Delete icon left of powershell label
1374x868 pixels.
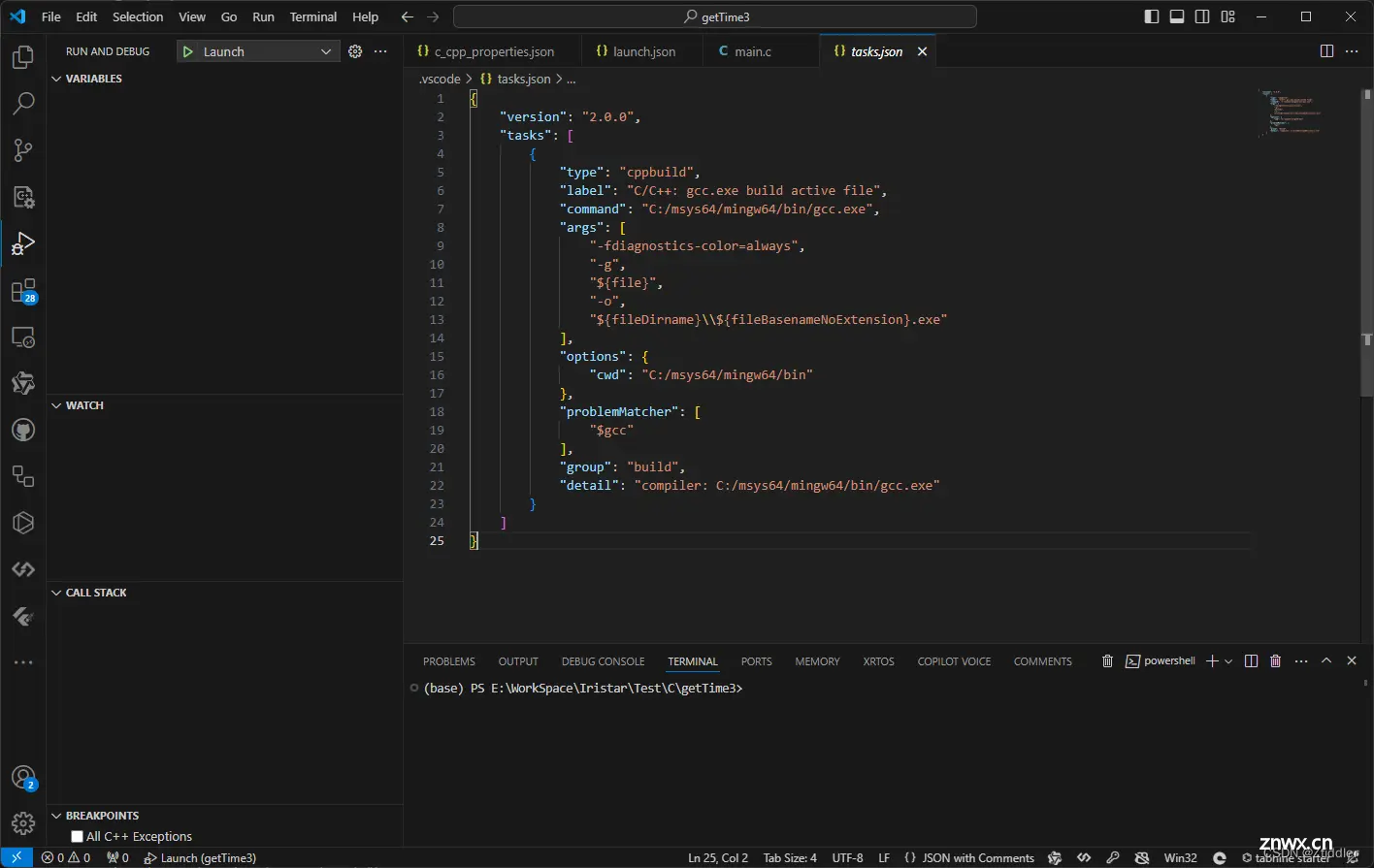pos(1107,660)
